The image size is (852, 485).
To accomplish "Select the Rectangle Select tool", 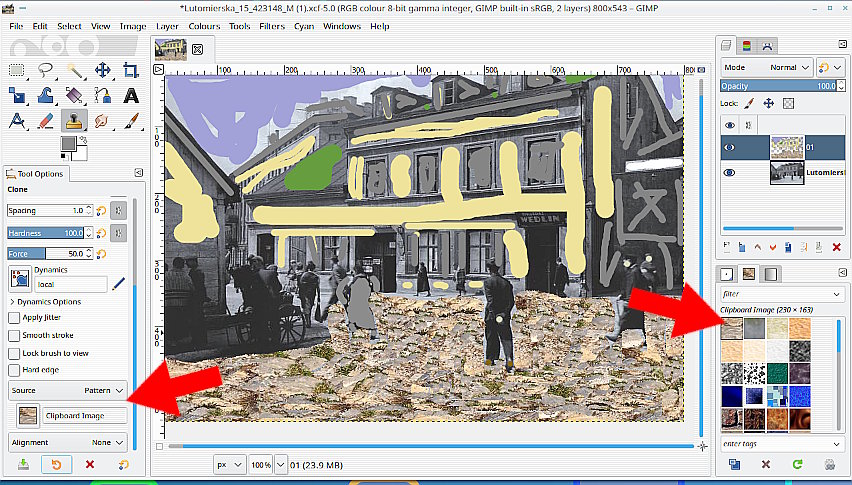I will click(17, 70).
